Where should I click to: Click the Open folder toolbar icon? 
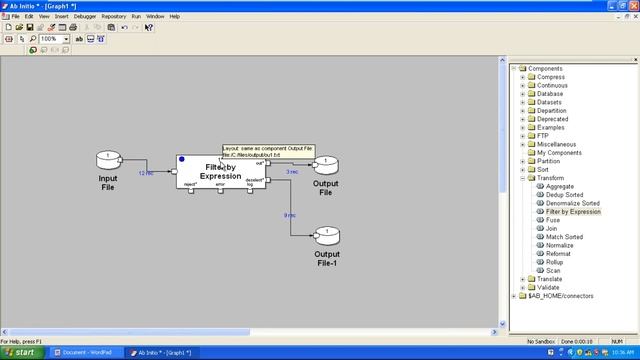click(19, 27)
